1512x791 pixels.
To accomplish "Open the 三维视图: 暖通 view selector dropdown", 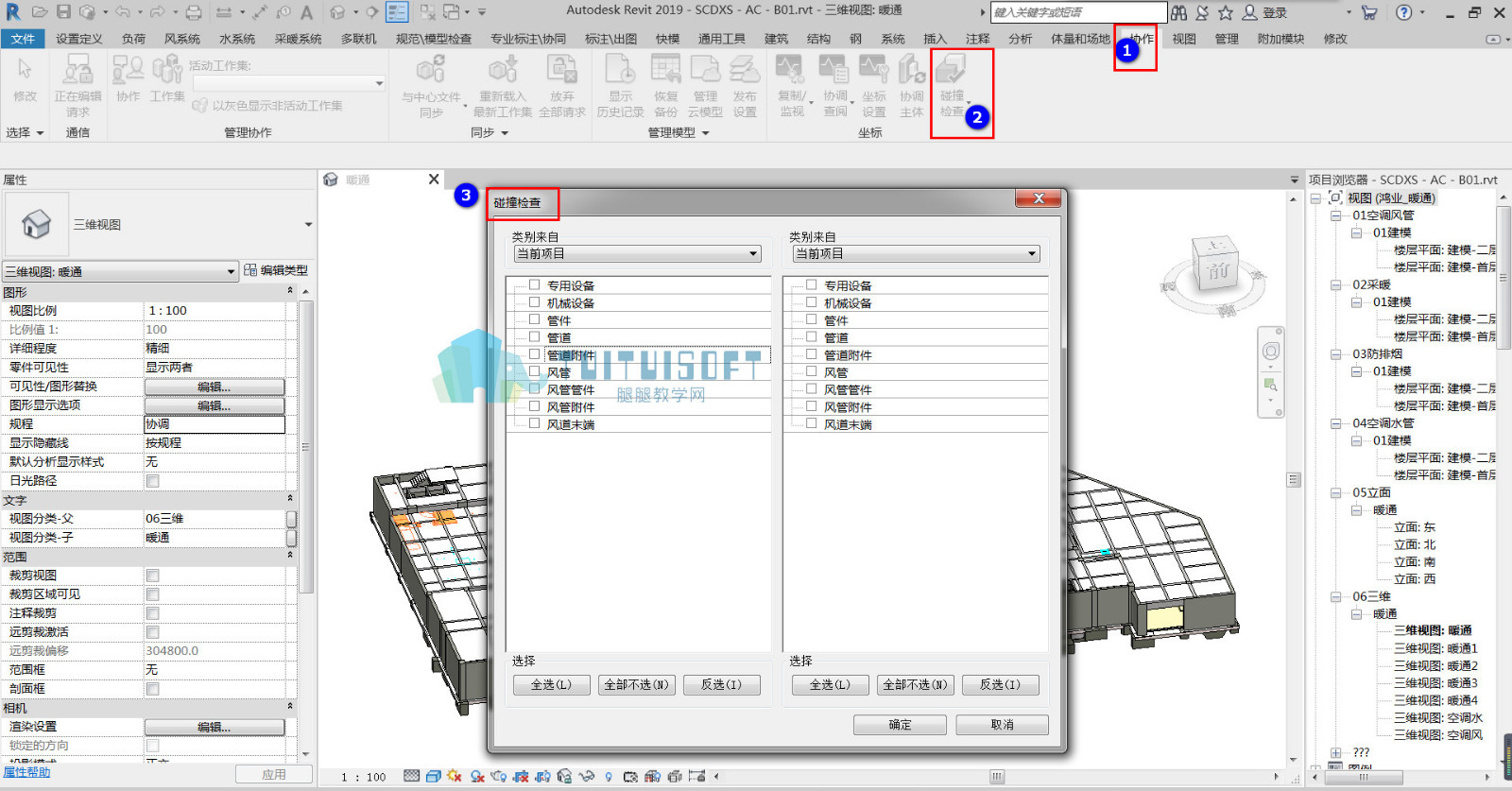I will (x=120, y=271).
